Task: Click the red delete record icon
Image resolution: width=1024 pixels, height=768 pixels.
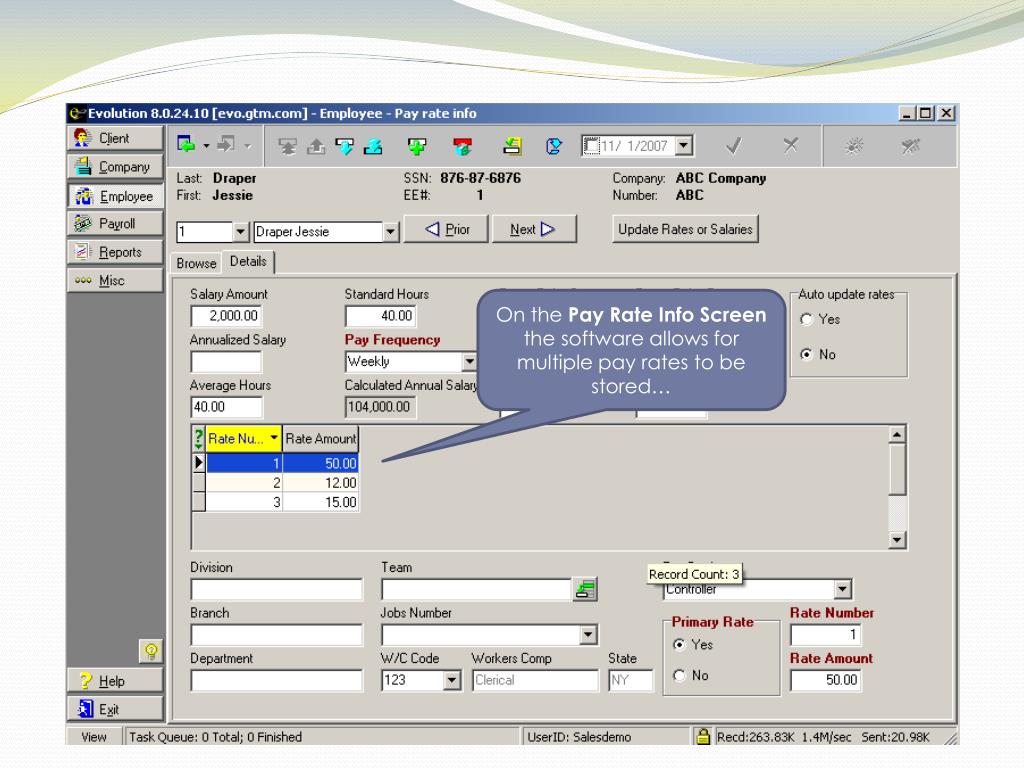Action: [462, 146]
